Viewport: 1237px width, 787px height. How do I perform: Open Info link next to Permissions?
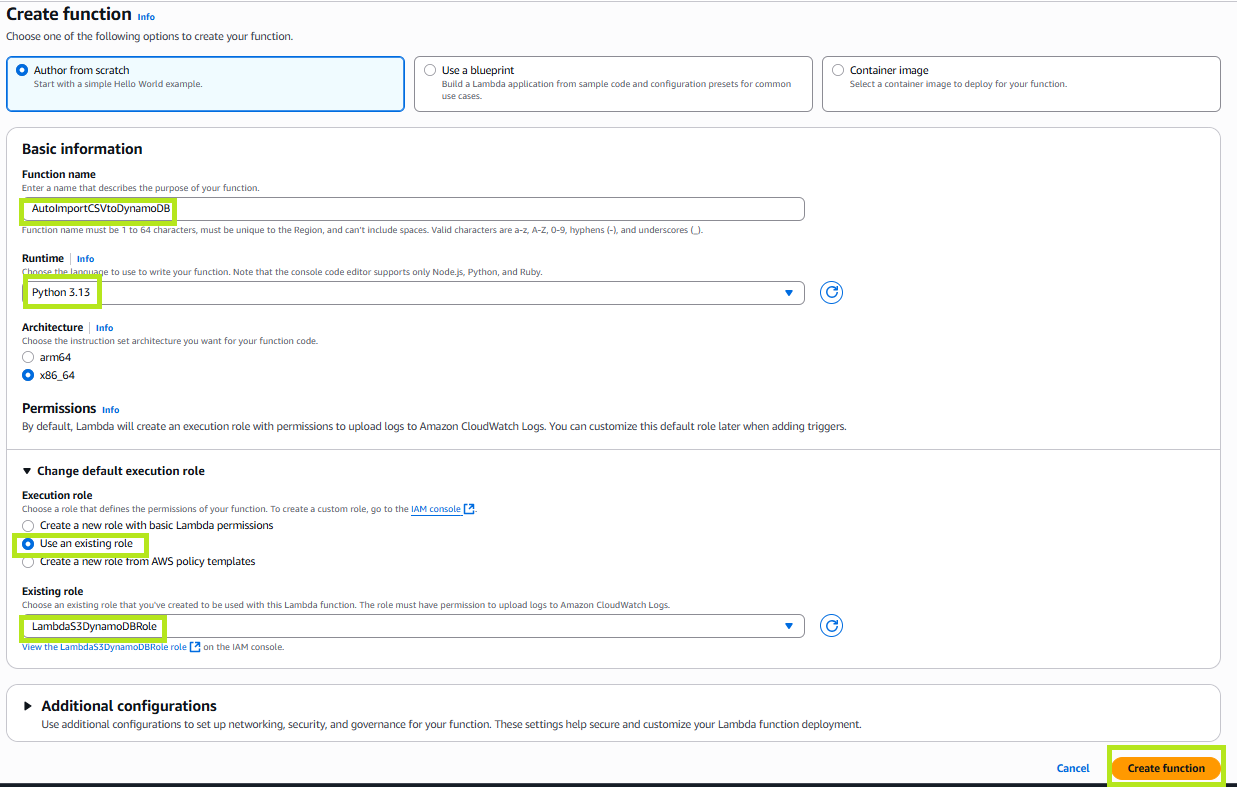(110, 410)
